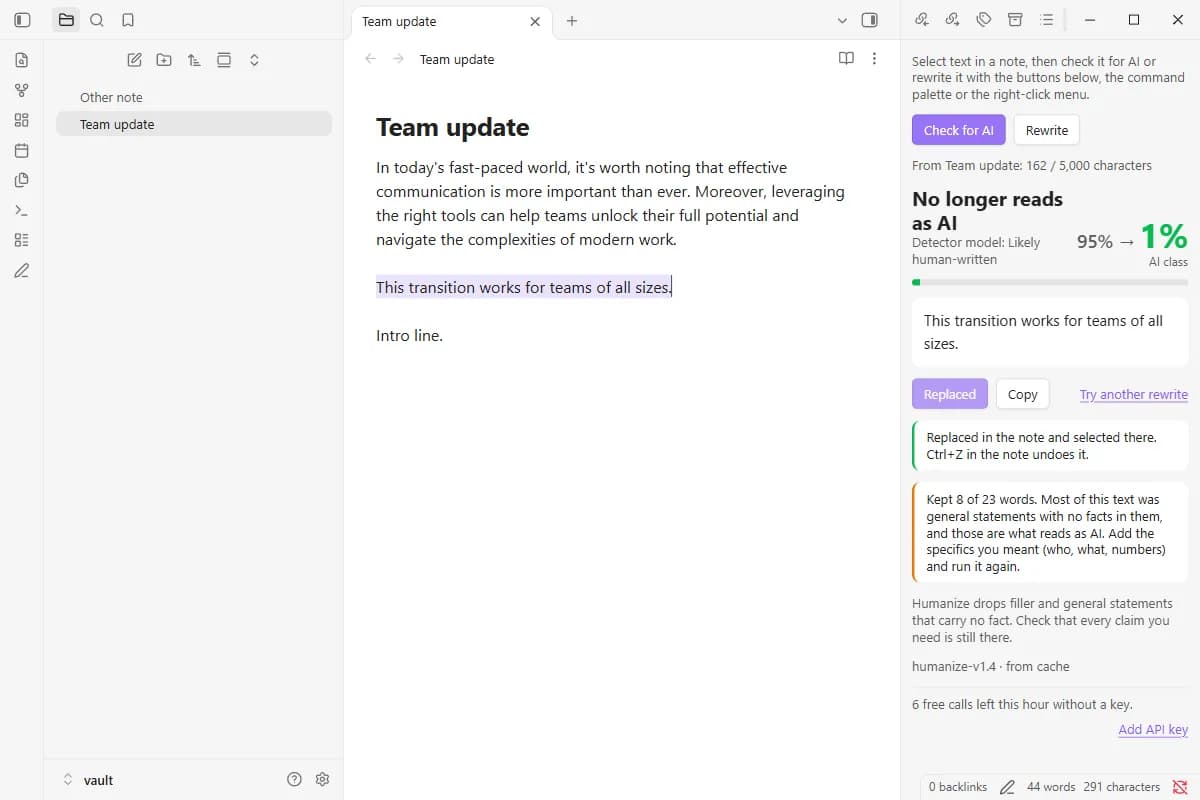Click the Replaced button
The height and width of the screenshot is (800, 1200).
(950, 394)
